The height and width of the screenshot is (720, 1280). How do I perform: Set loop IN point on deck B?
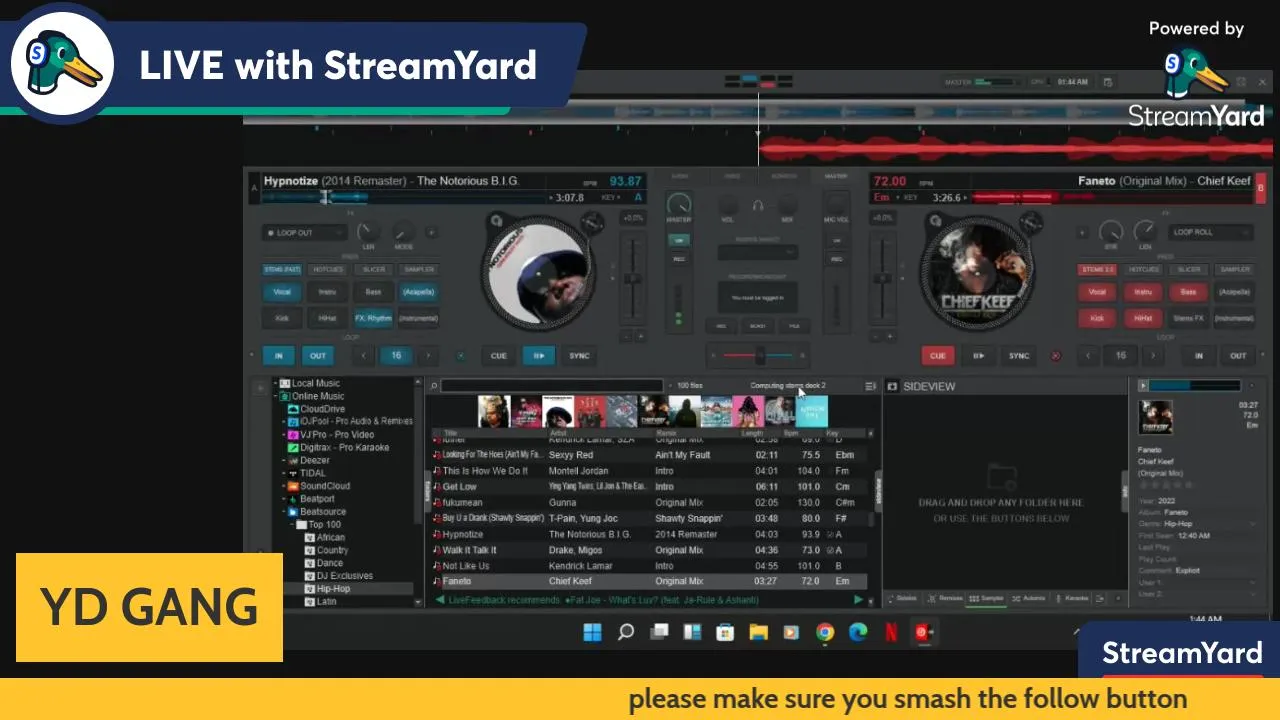click(x=1198, y=355)
